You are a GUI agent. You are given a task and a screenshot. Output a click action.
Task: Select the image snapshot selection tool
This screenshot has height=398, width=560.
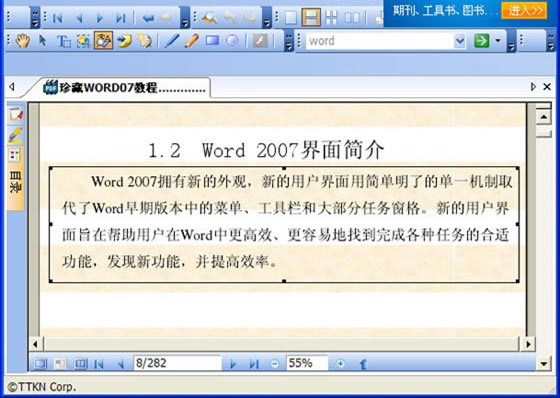83,41
